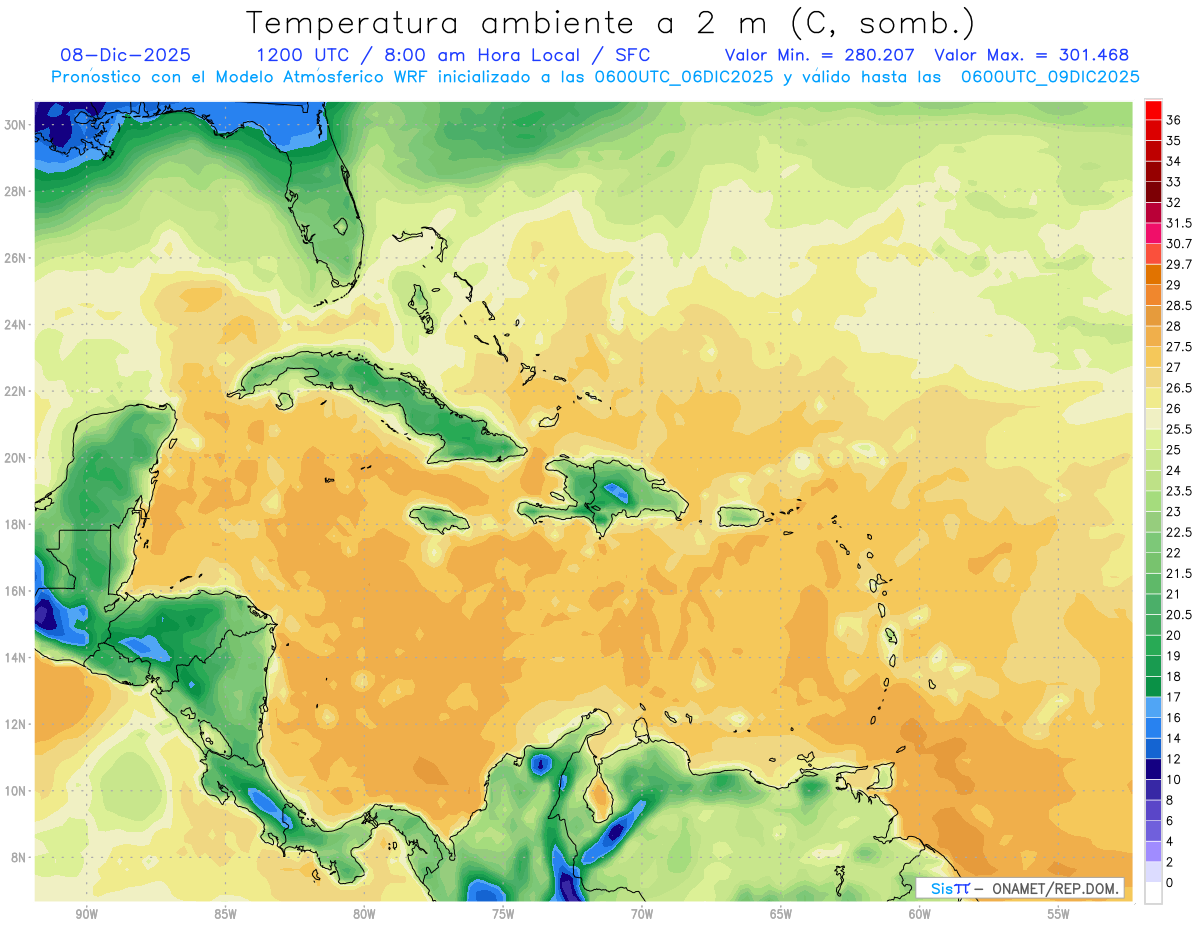Click the 36 value on the color scale

click(1174, 120)
